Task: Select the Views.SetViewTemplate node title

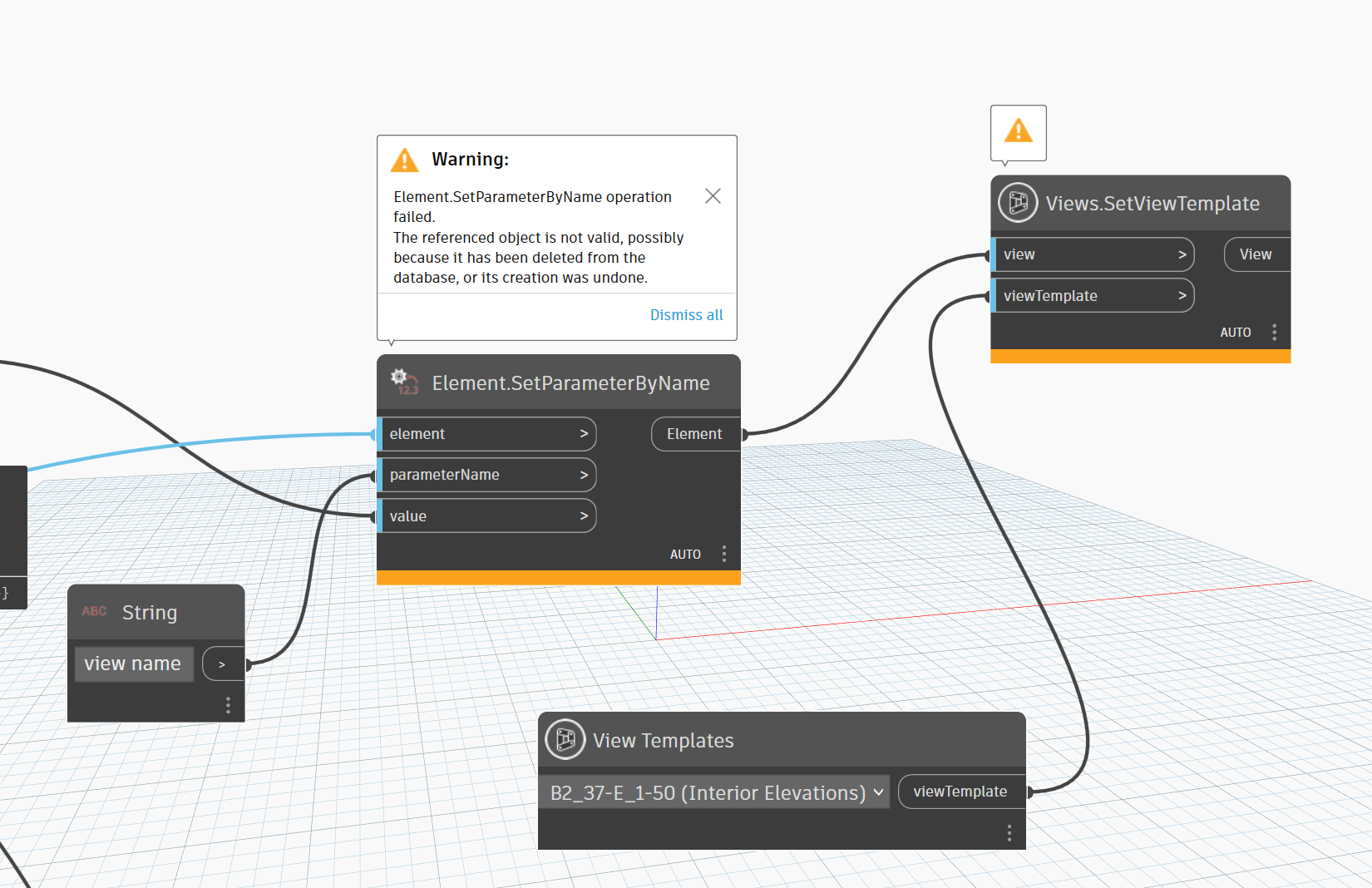Action: click(1152, 204)
